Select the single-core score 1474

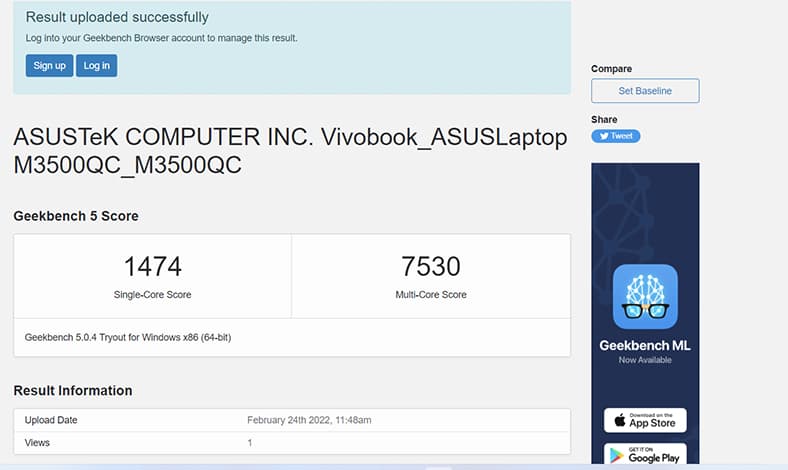point(152,266)
